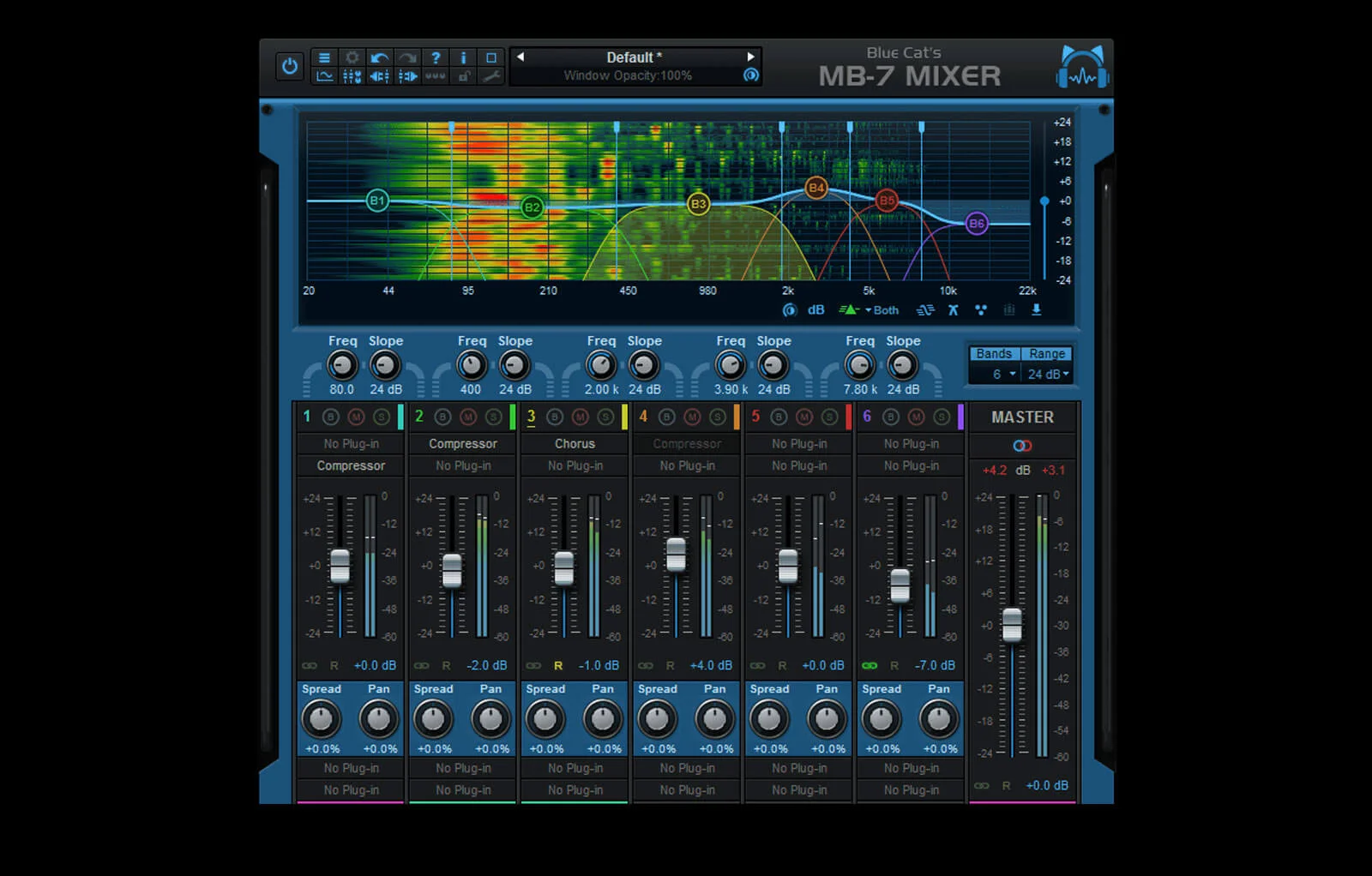This screenshot has height=876, width=1372.
Task: Bypass band 5 with its B button
Action: (x=777, y=418)
